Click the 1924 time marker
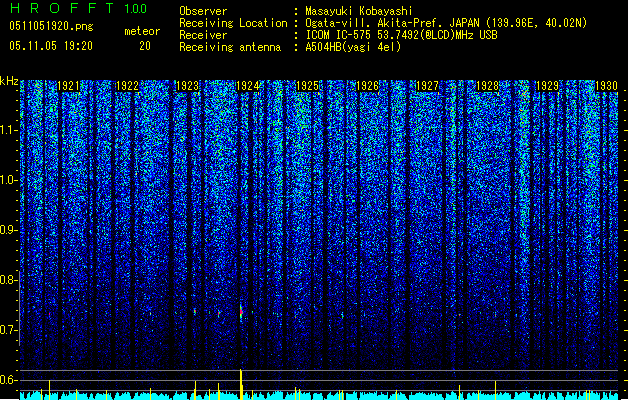Image resolution: width=629 pixels, height=400 pixels. (x=248, y=86)
